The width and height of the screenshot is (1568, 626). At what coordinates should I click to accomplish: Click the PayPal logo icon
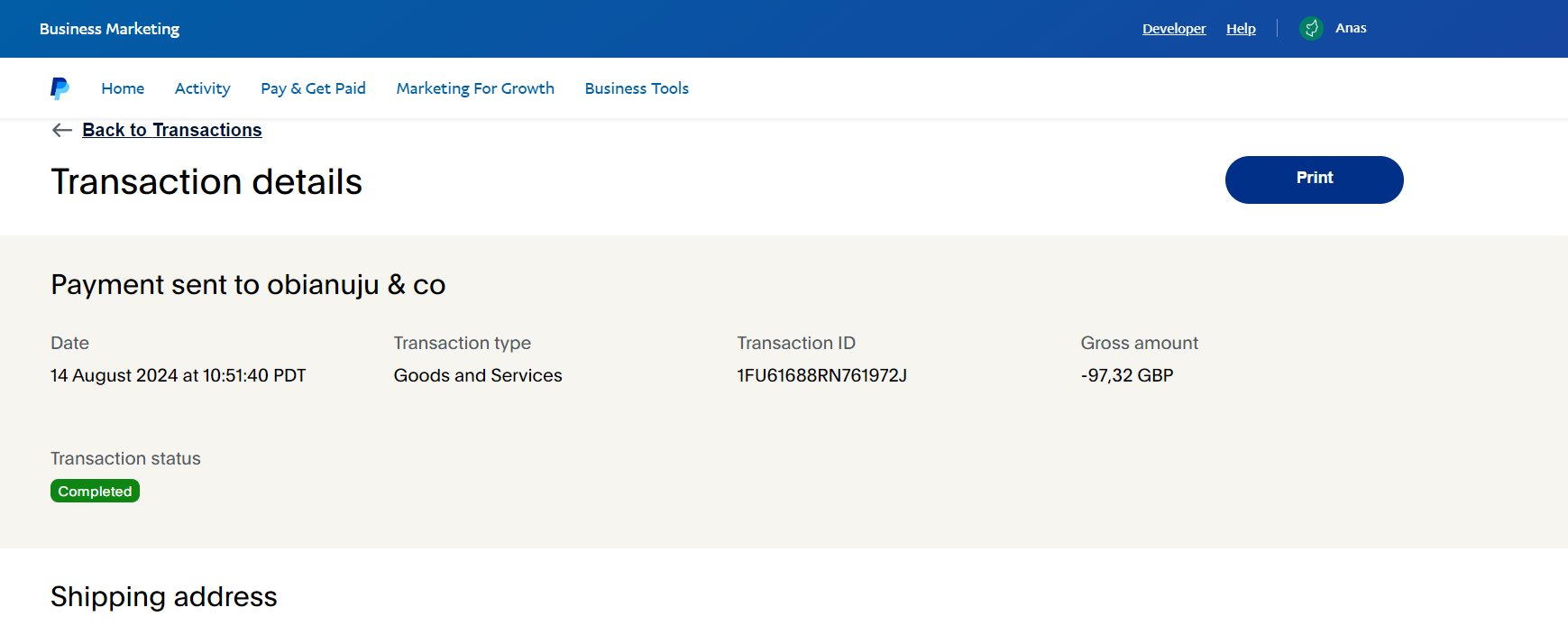tap(60, 88)
